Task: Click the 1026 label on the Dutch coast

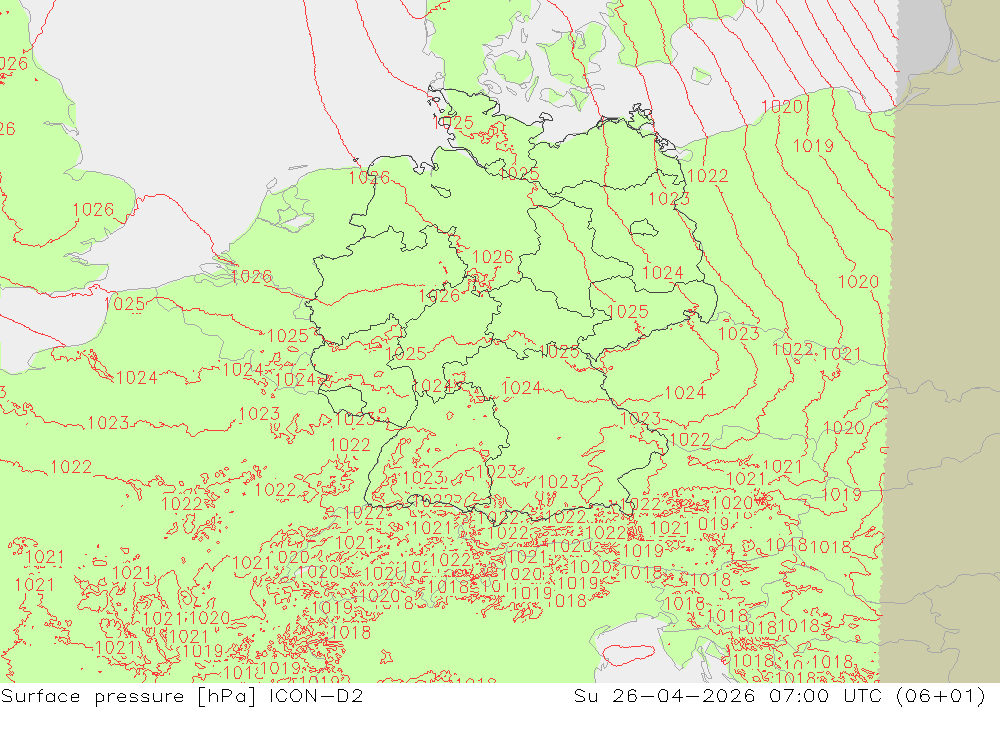Action: 251,276
